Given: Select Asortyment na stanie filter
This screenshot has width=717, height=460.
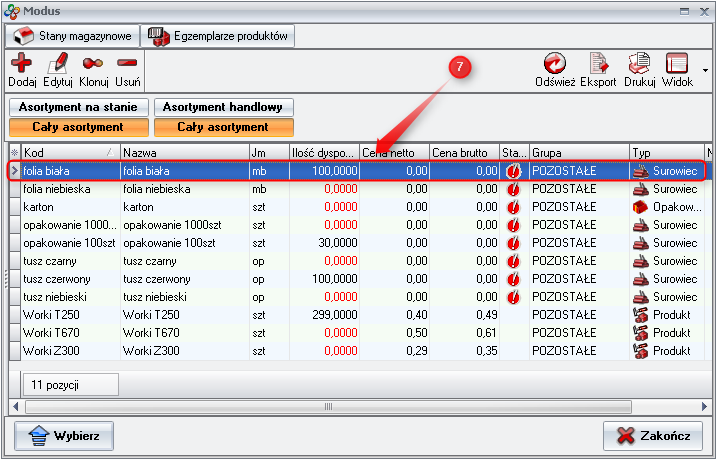Looking at the screenshot, I should click(x=78, y=107).
